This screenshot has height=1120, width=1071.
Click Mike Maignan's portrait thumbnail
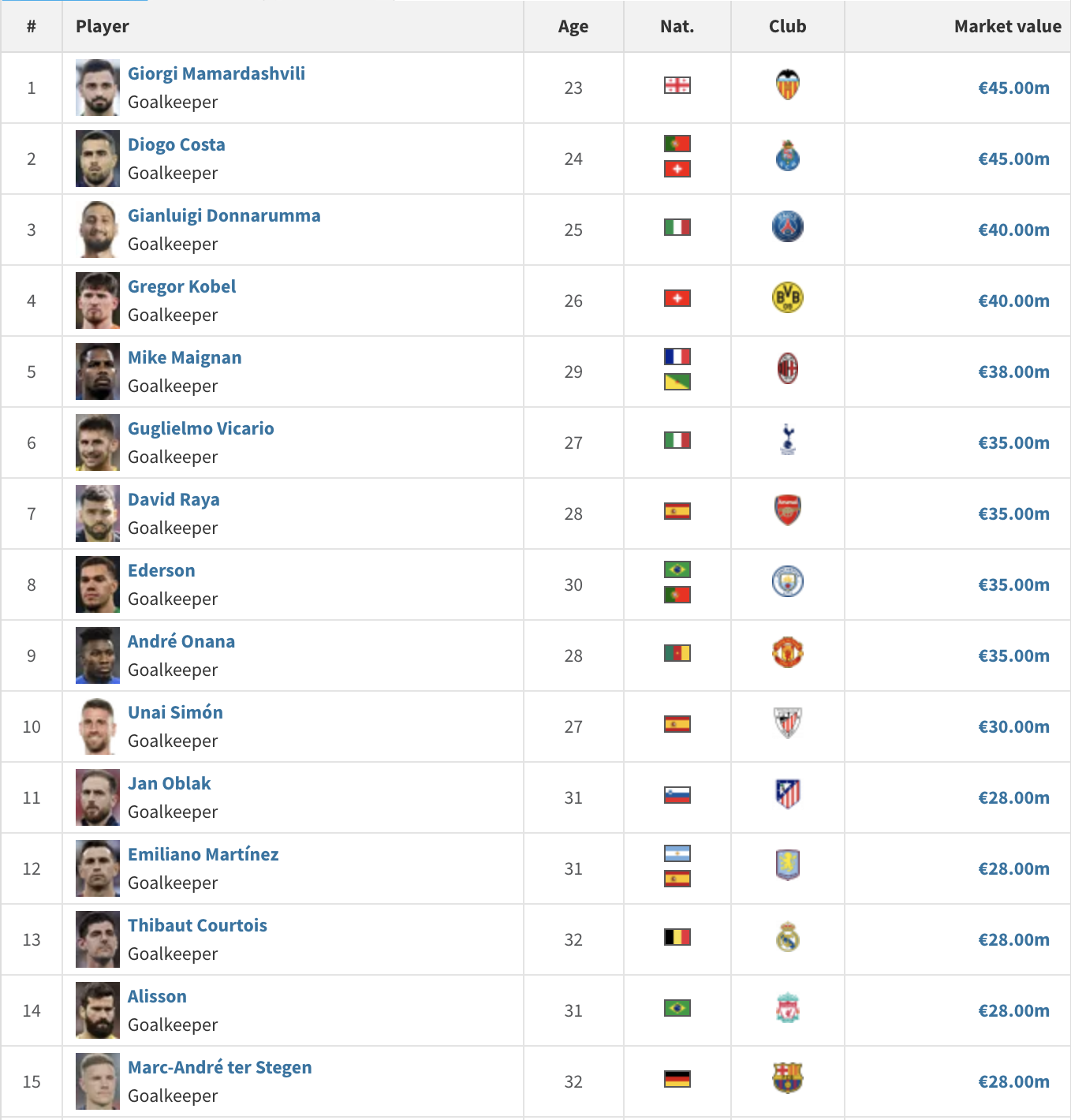coord(98,371)
